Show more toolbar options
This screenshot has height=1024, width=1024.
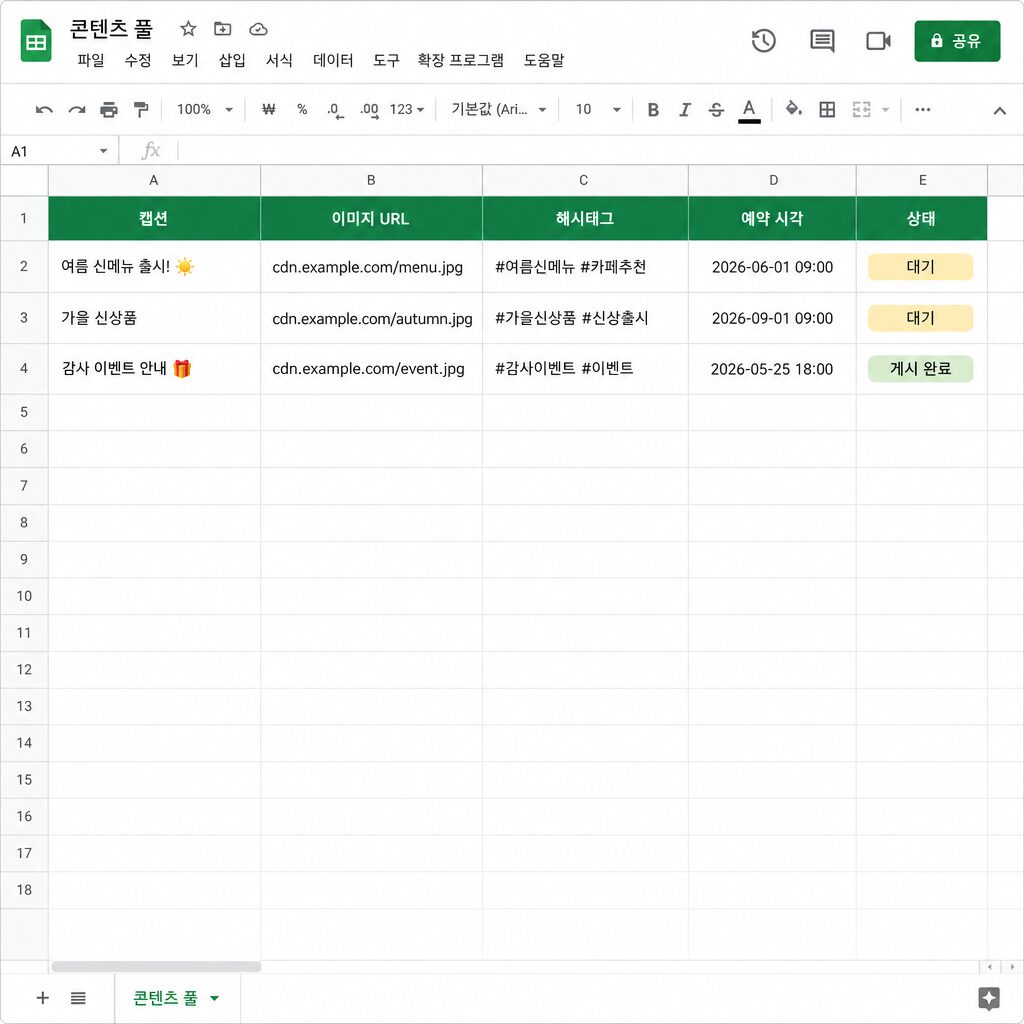pos(922,109)
